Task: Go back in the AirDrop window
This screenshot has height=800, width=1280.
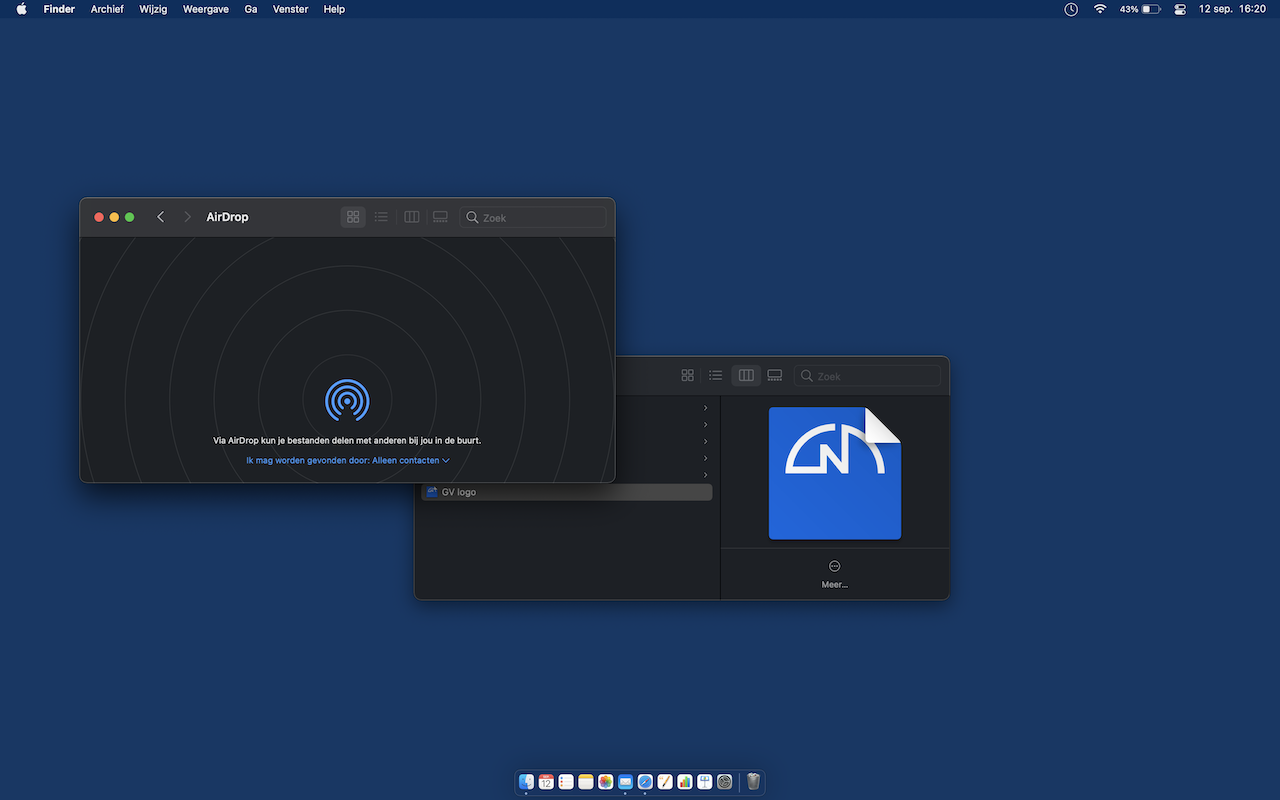Action: pos(160,217)
